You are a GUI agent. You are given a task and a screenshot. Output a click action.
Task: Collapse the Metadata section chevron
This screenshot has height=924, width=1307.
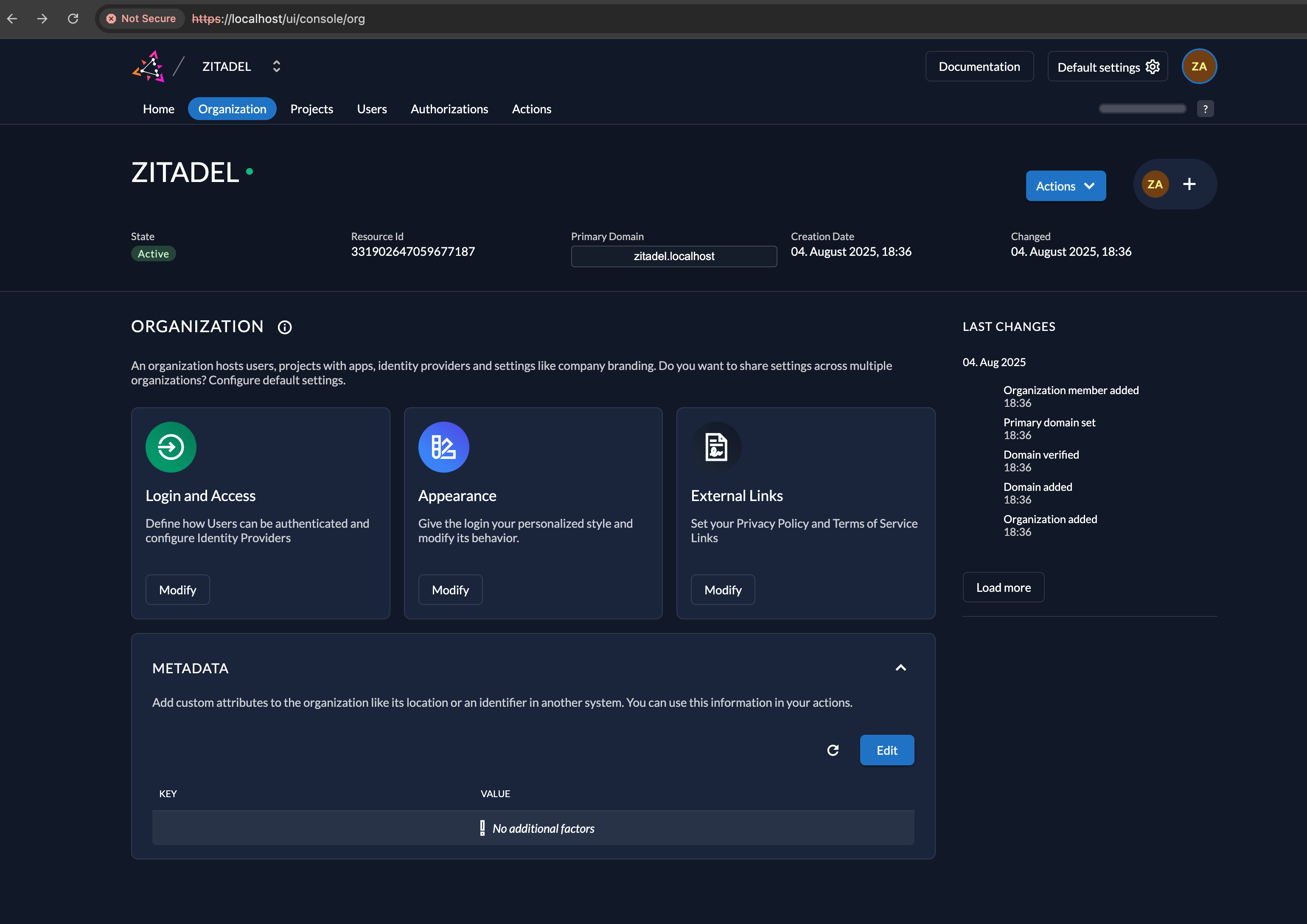click(x=900, y=668)
